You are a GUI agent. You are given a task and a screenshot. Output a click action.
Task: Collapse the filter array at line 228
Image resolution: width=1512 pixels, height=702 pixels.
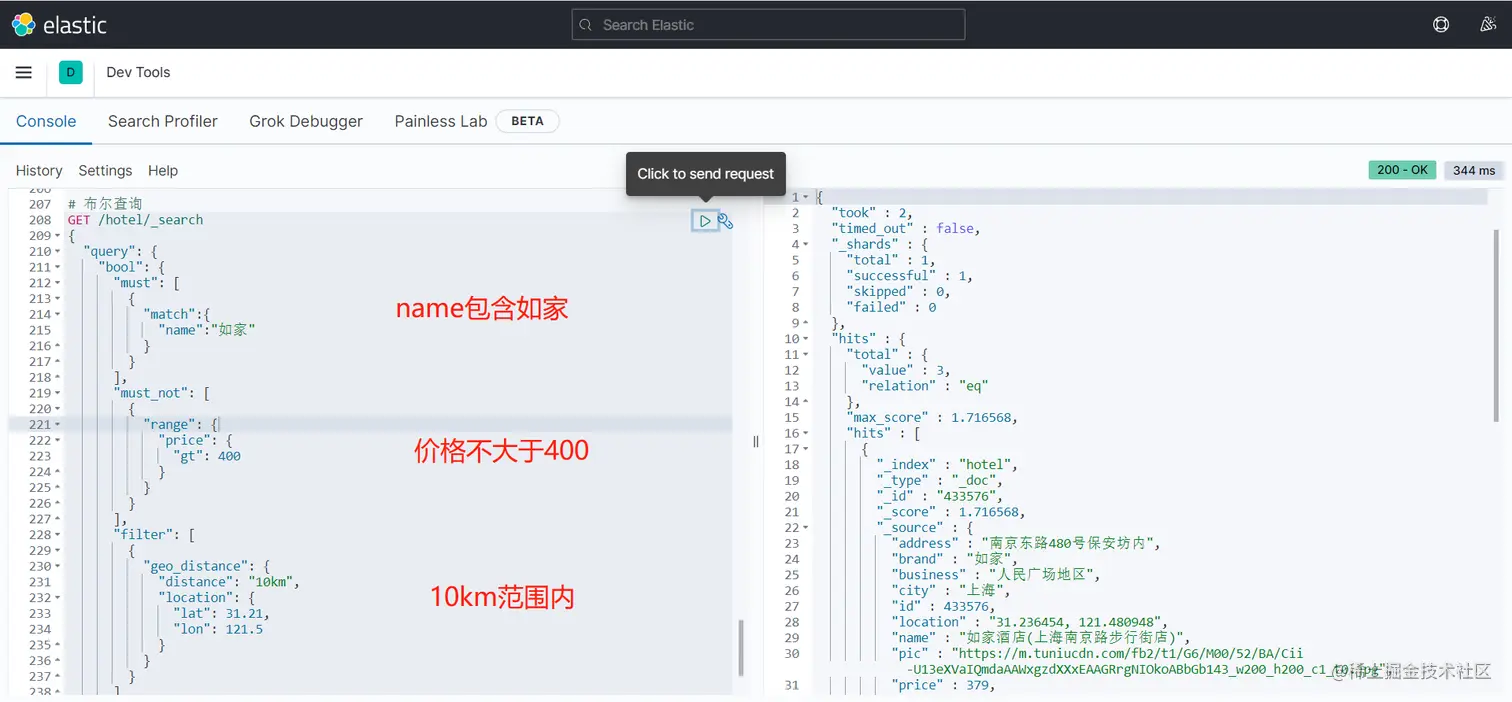58,535
